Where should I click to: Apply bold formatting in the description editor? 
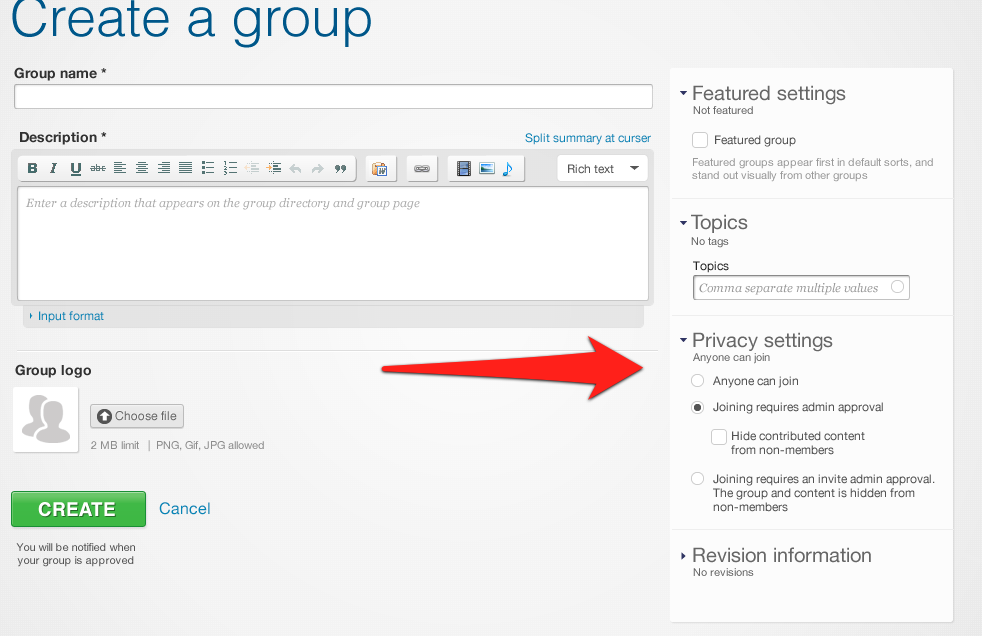[31, 168]
